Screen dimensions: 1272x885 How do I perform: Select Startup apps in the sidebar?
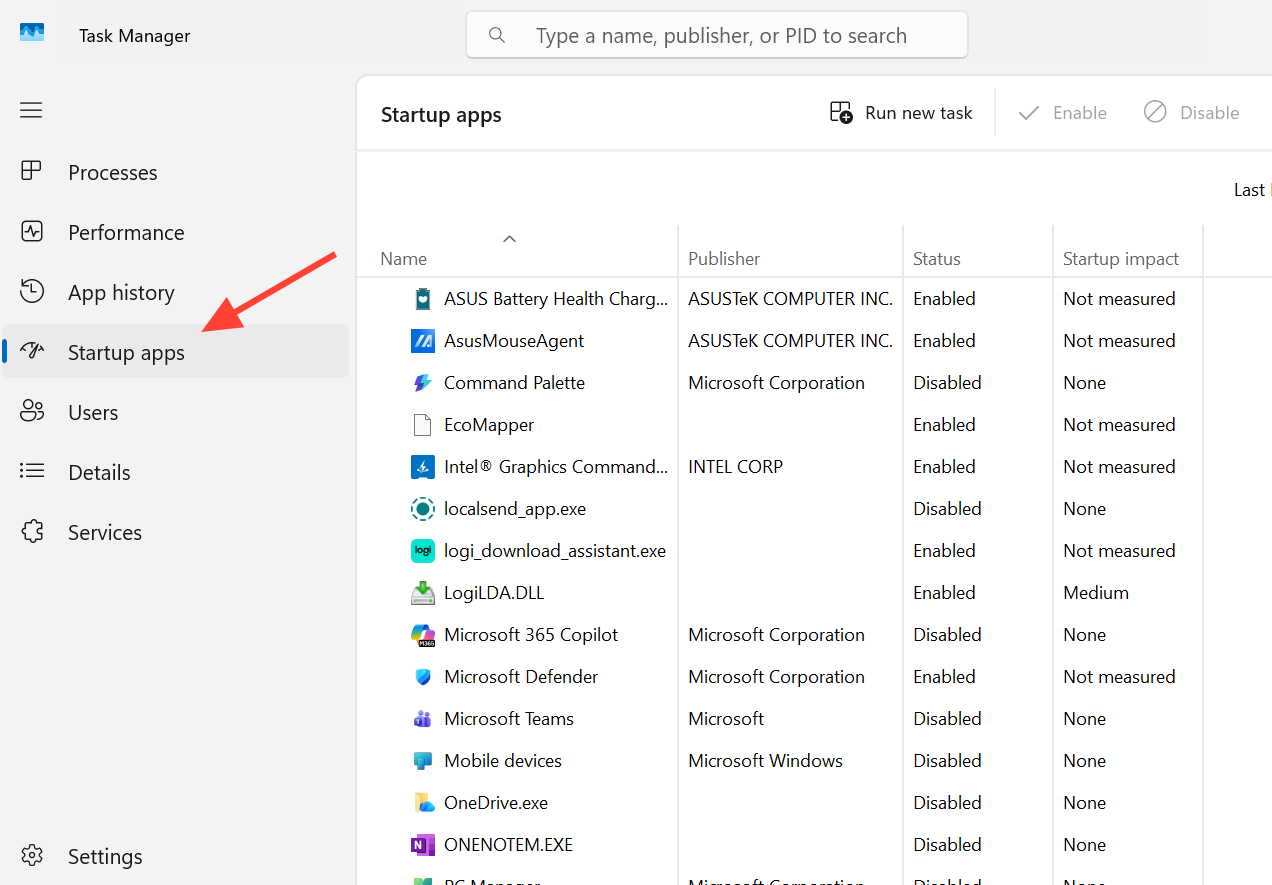click(175, 351)
